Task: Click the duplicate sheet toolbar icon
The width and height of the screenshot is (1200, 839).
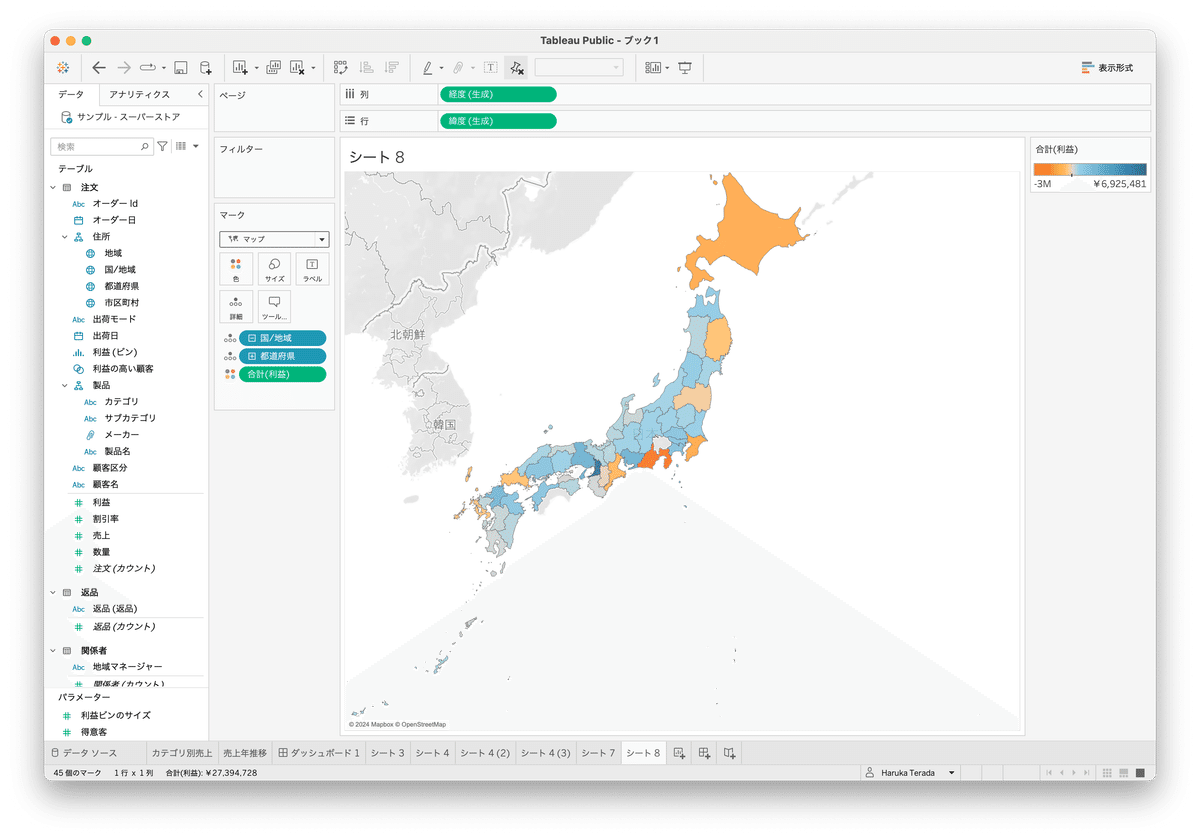Action: pos(273,67)
